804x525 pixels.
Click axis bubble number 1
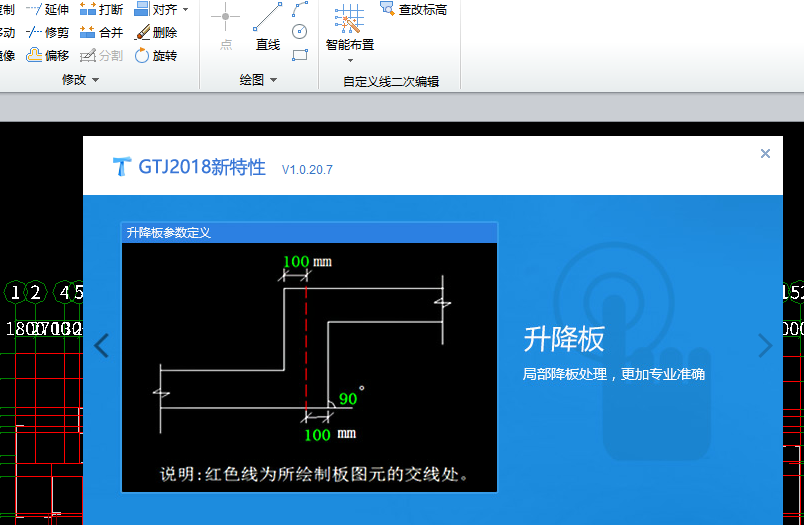(x=15, y=292)
